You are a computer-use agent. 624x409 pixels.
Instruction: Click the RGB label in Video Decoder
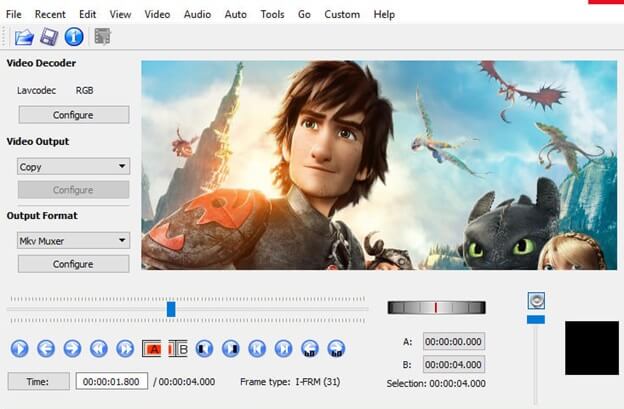[x=84, y=91]
